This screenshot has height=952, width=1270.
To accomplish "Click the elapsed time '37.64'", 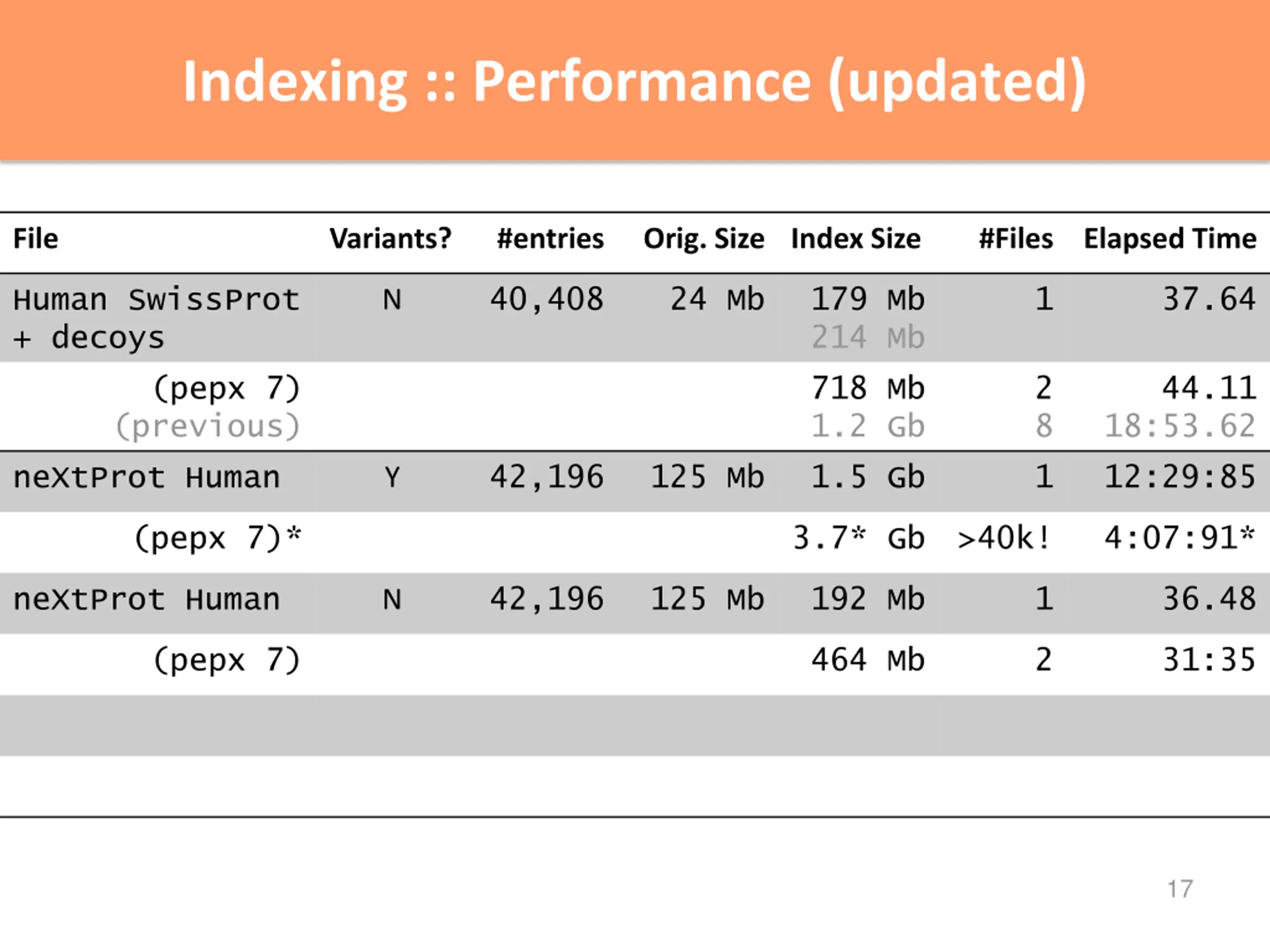I will (1209, 299).
